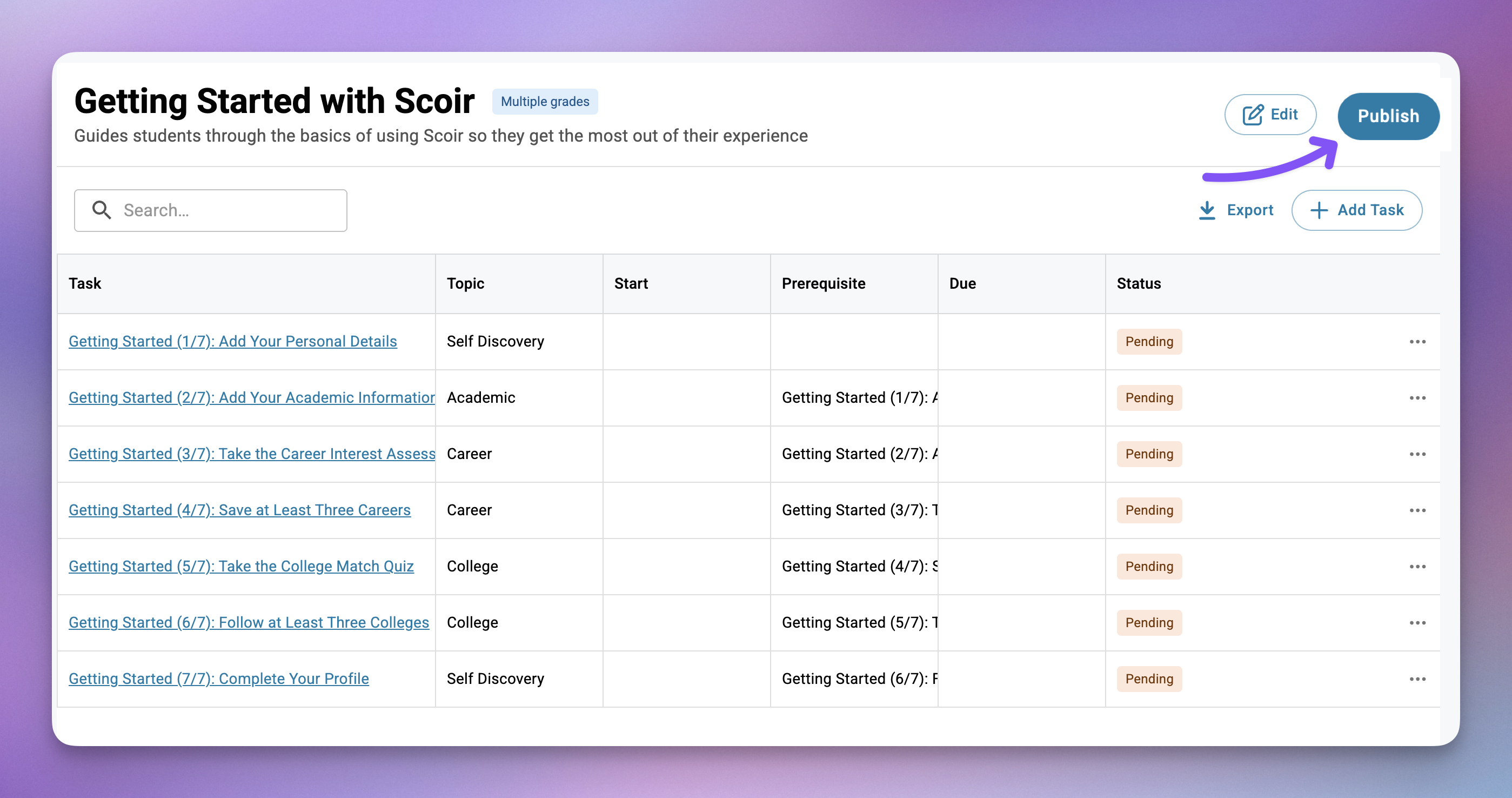The width and height of the screenshot is (1512, 798).
Task: Open more options for Complete Your Profile row
Action: [1417, 680]
